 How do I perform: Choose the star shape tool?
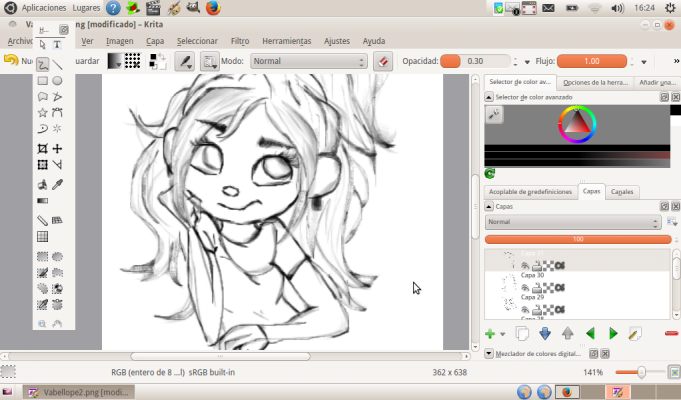tap(43, 112)
